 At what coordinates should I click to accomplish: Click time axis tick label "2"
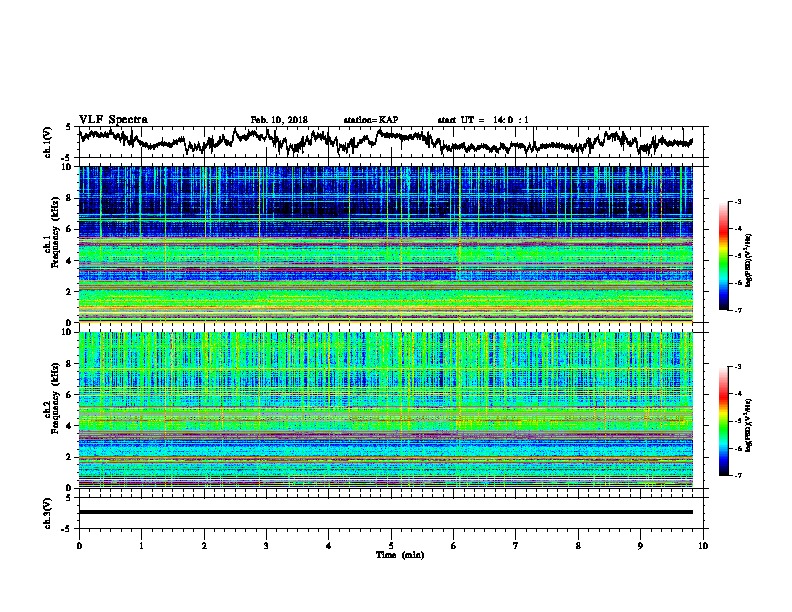[x=204, y=545]
